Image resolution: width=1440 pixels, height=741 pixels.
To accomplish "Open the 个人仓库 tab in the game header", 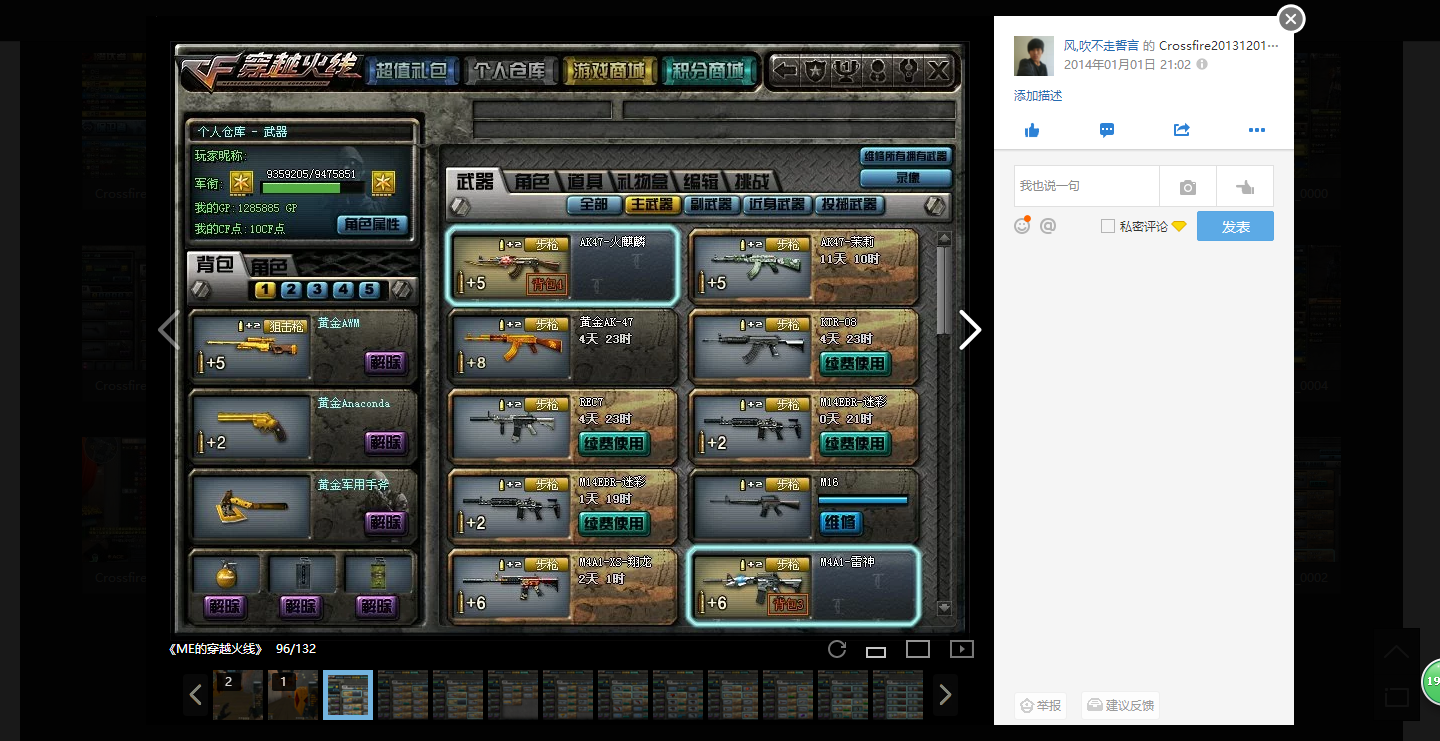I will coord(510,71).
